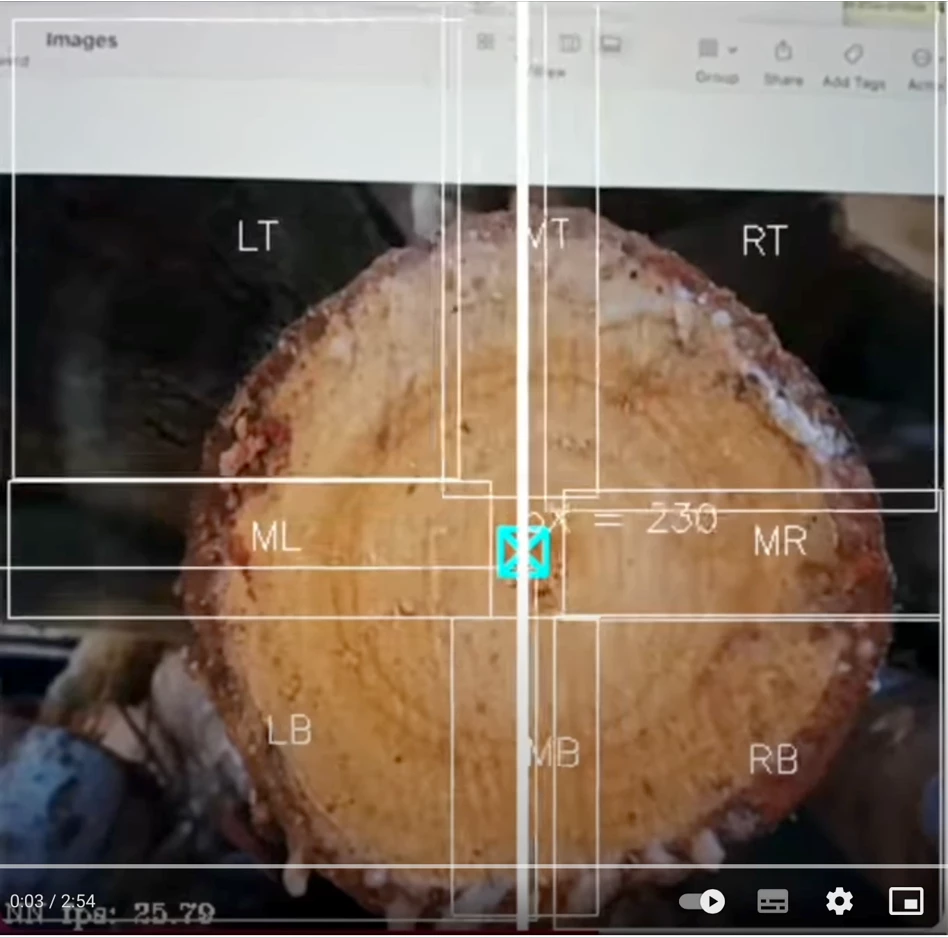Image resolution: width=948 pixels, height=938 pixels.
Task: Click the cyan crossed target box
Action: pyautogui.click(x=524, y=552)
